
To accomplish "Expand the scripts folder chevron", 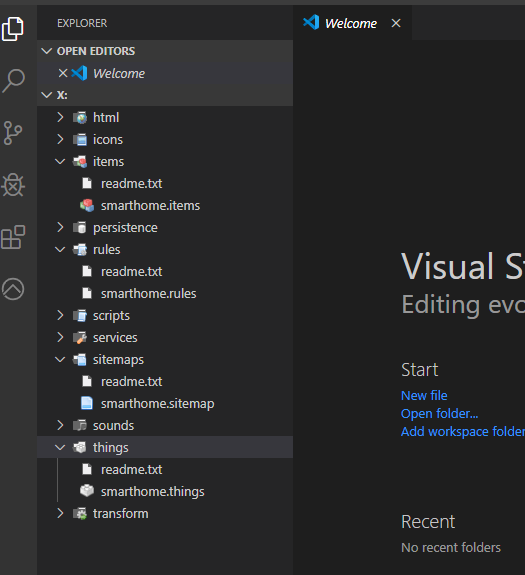I will click(60, 315).
